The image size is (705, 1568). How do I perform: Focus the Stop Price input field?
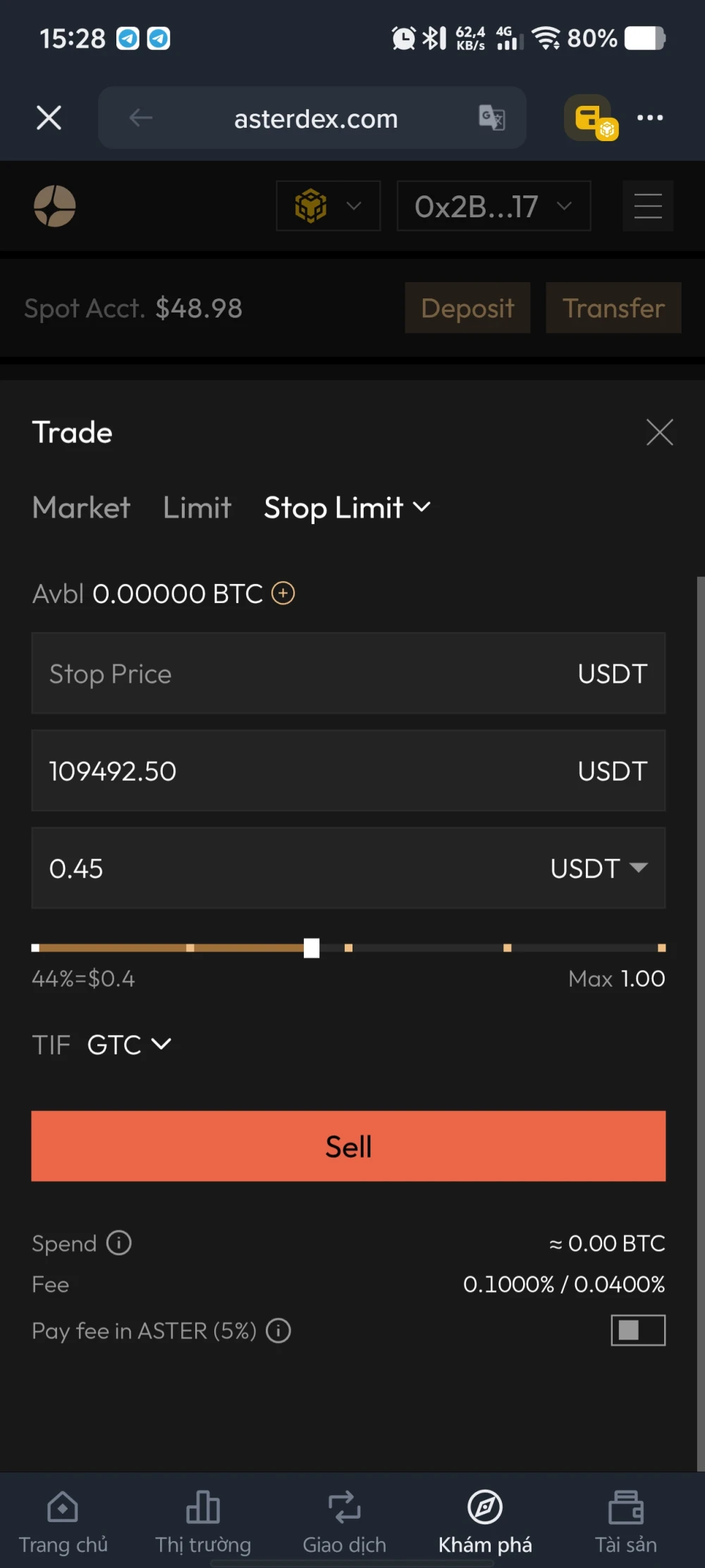pyautogui.click(x=303, y=674)
